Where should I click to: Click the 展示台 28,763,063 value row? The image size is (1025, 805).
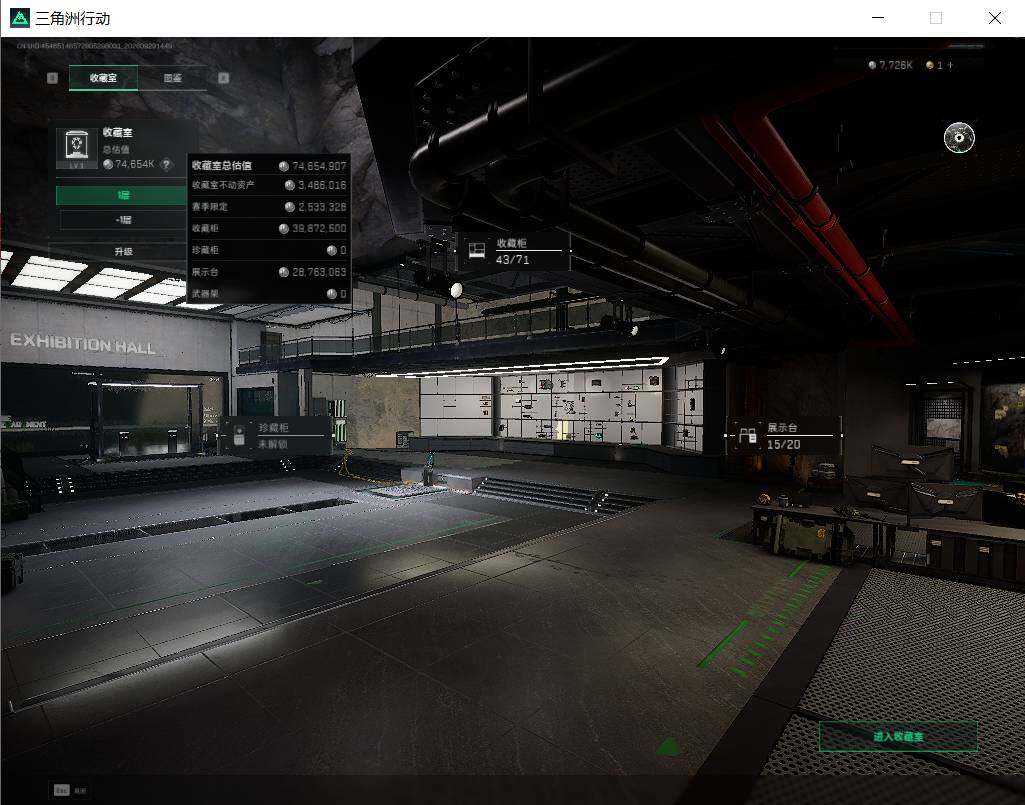coord(269,272)
